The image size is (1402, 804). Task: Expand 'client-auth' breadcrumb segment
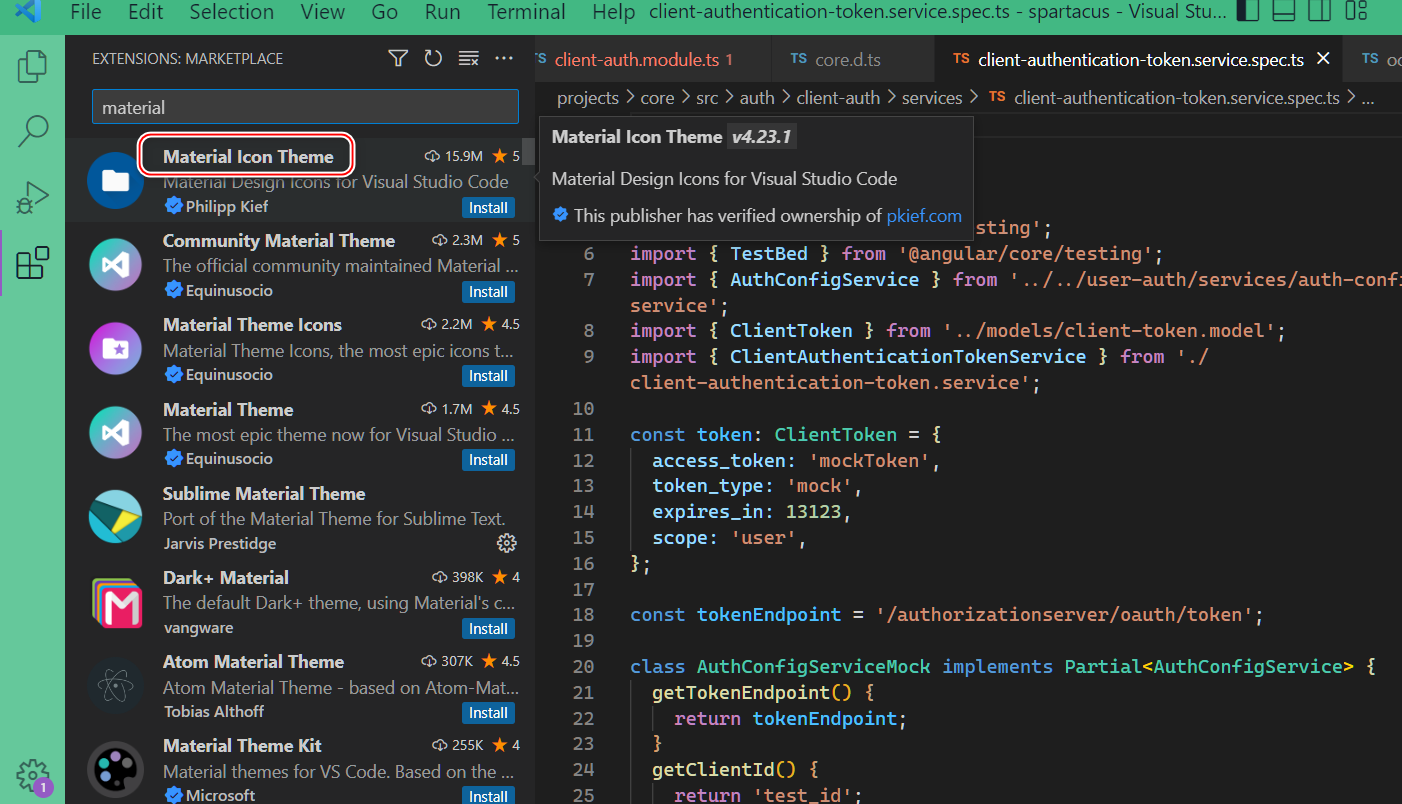(x=838, y=98)
